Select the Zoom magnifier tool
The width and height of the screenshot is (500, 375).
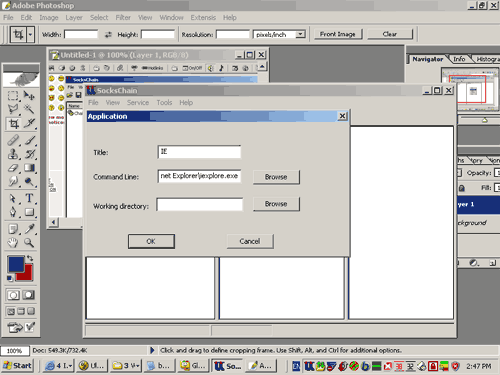click(x=29, y=243)
